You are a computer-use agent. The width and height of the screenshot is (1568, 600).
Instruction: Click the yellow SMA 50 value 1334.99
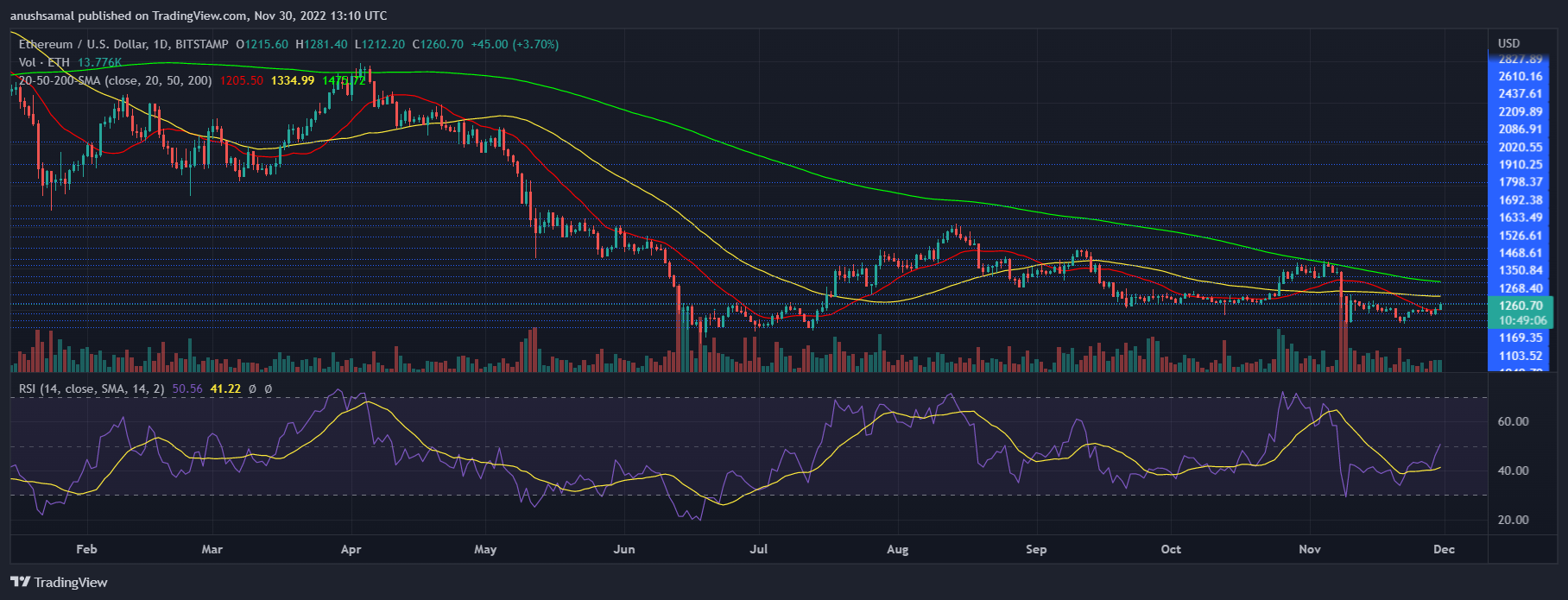pos(293,80)
